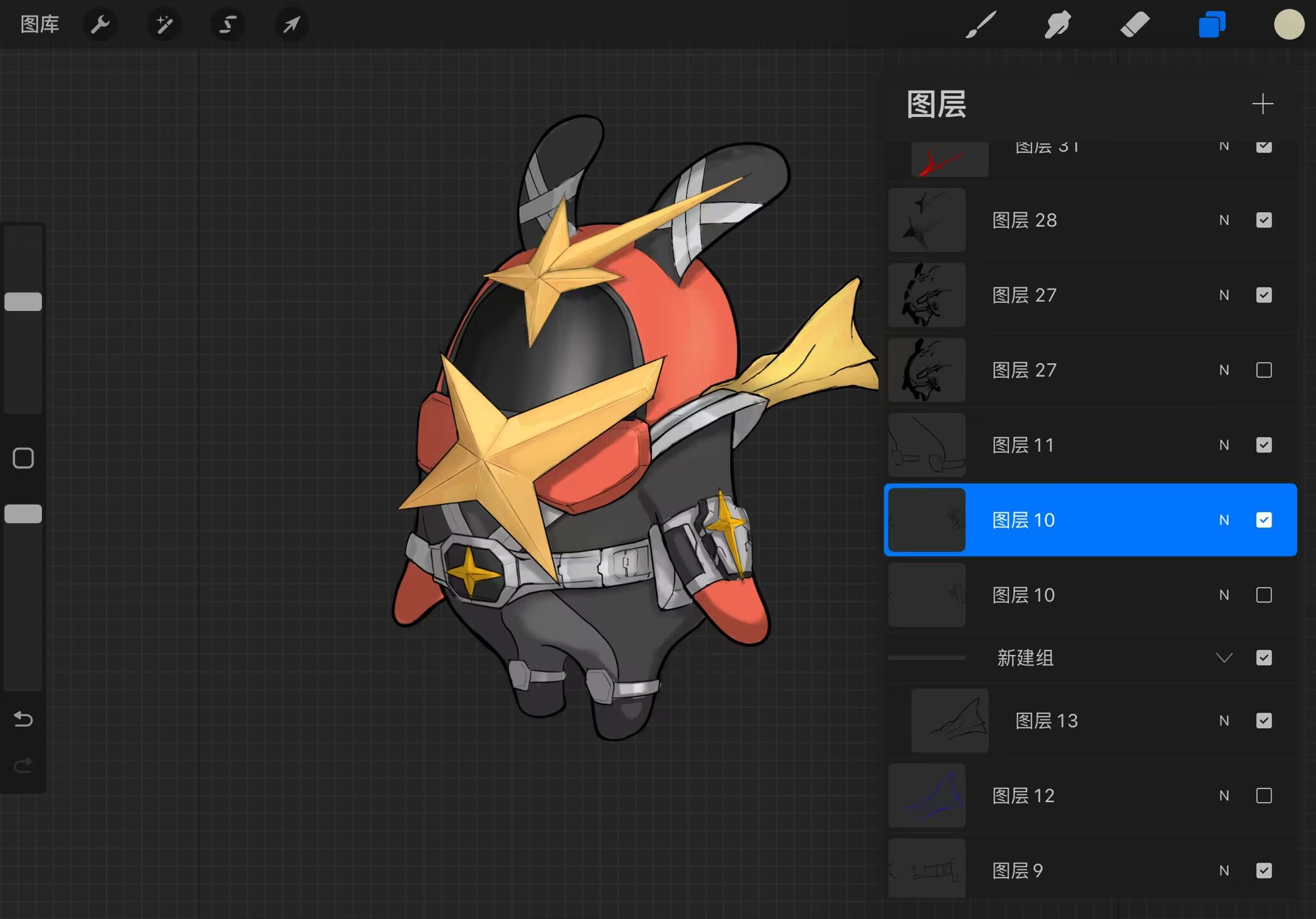Open blend mode N for hidden 图层 10
Screen dimensions: 1316x919
pyautogui.click(x=1224, y=595)
